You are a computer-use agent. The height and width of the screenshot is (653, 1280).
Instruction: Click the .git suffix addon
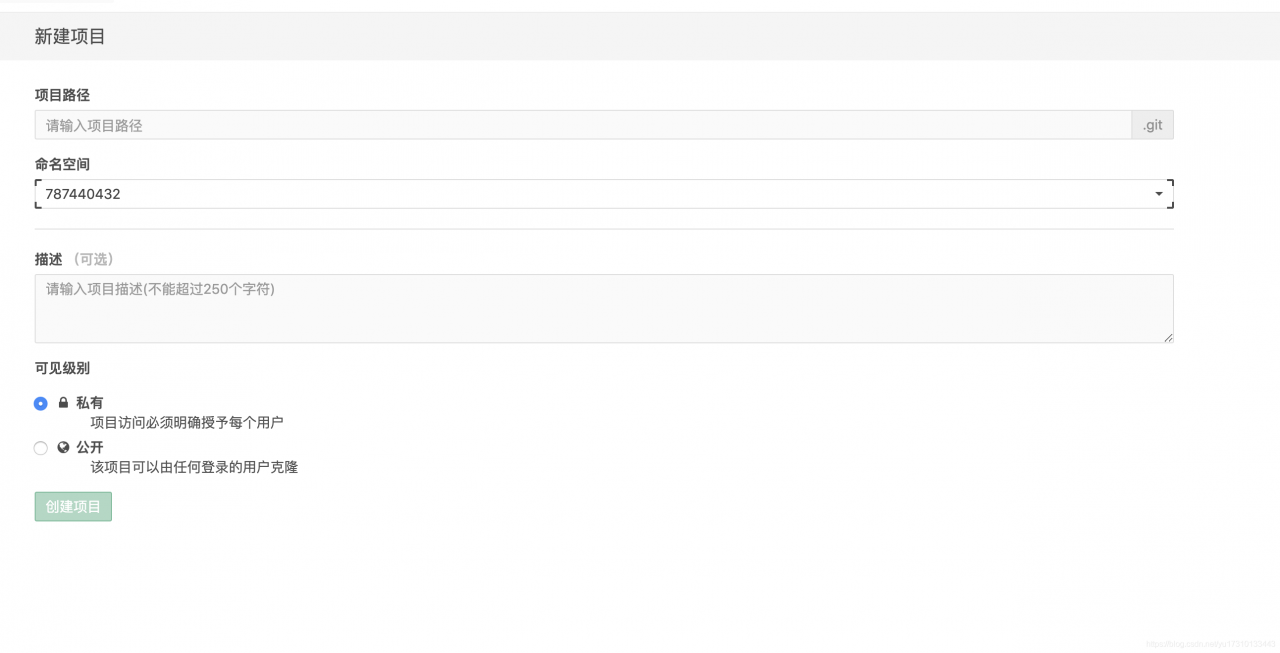[1153, 125]
